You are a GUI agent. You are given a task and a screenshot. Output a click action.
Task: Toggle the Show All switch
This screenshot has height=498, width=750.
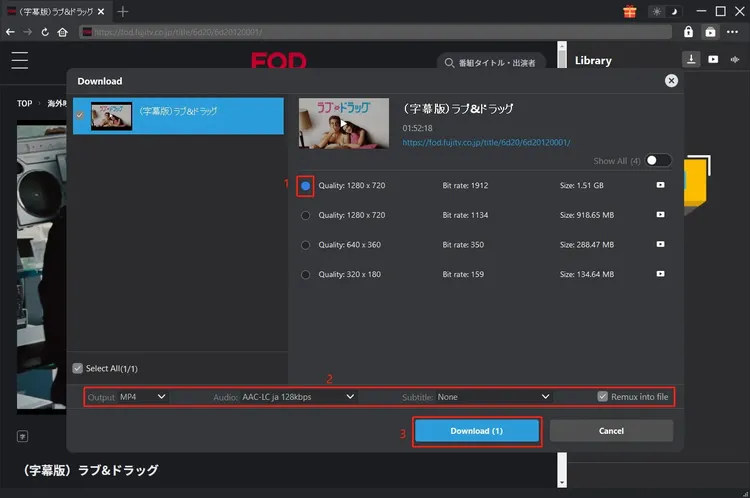659,160
